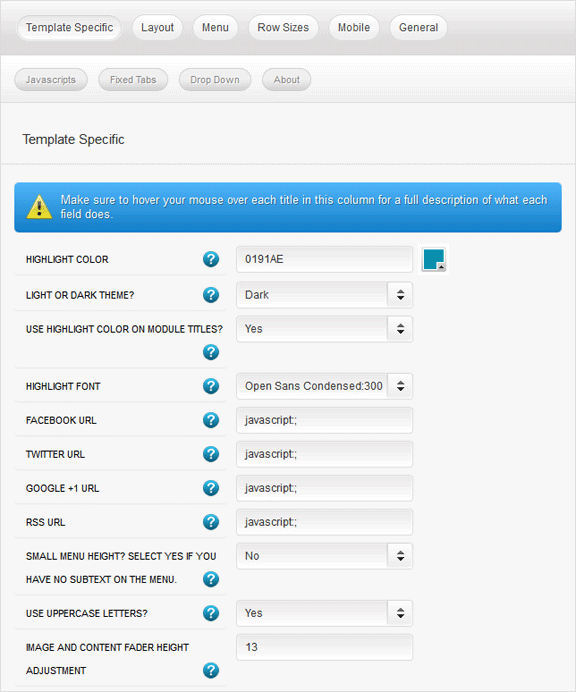Image resolution: width=576 pixels, height=692 pixels.
Task: Open the Use Uppercase Letters dropdown
Action: (324, 613)
